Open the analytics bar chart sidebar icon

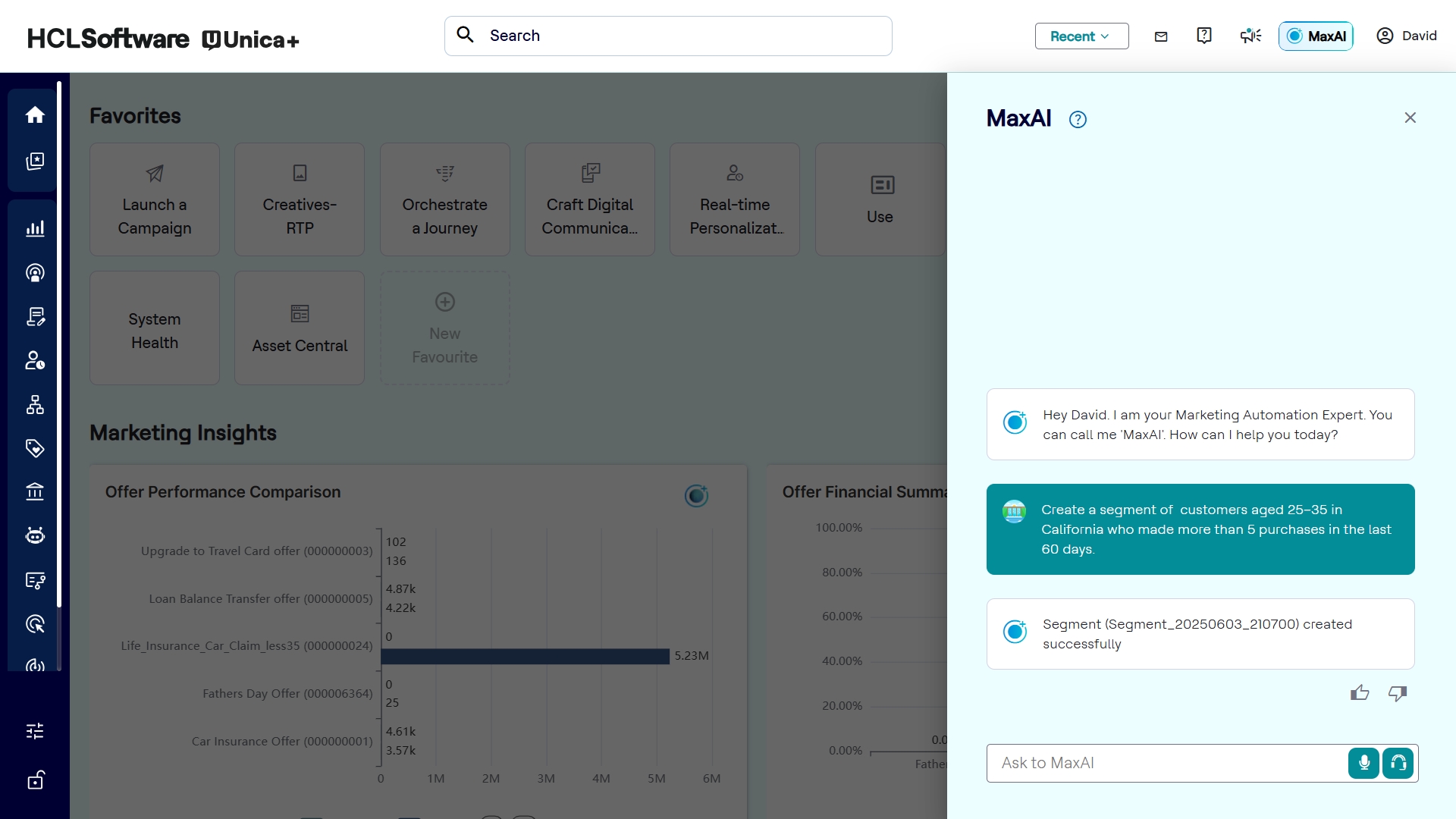(35, 228)
